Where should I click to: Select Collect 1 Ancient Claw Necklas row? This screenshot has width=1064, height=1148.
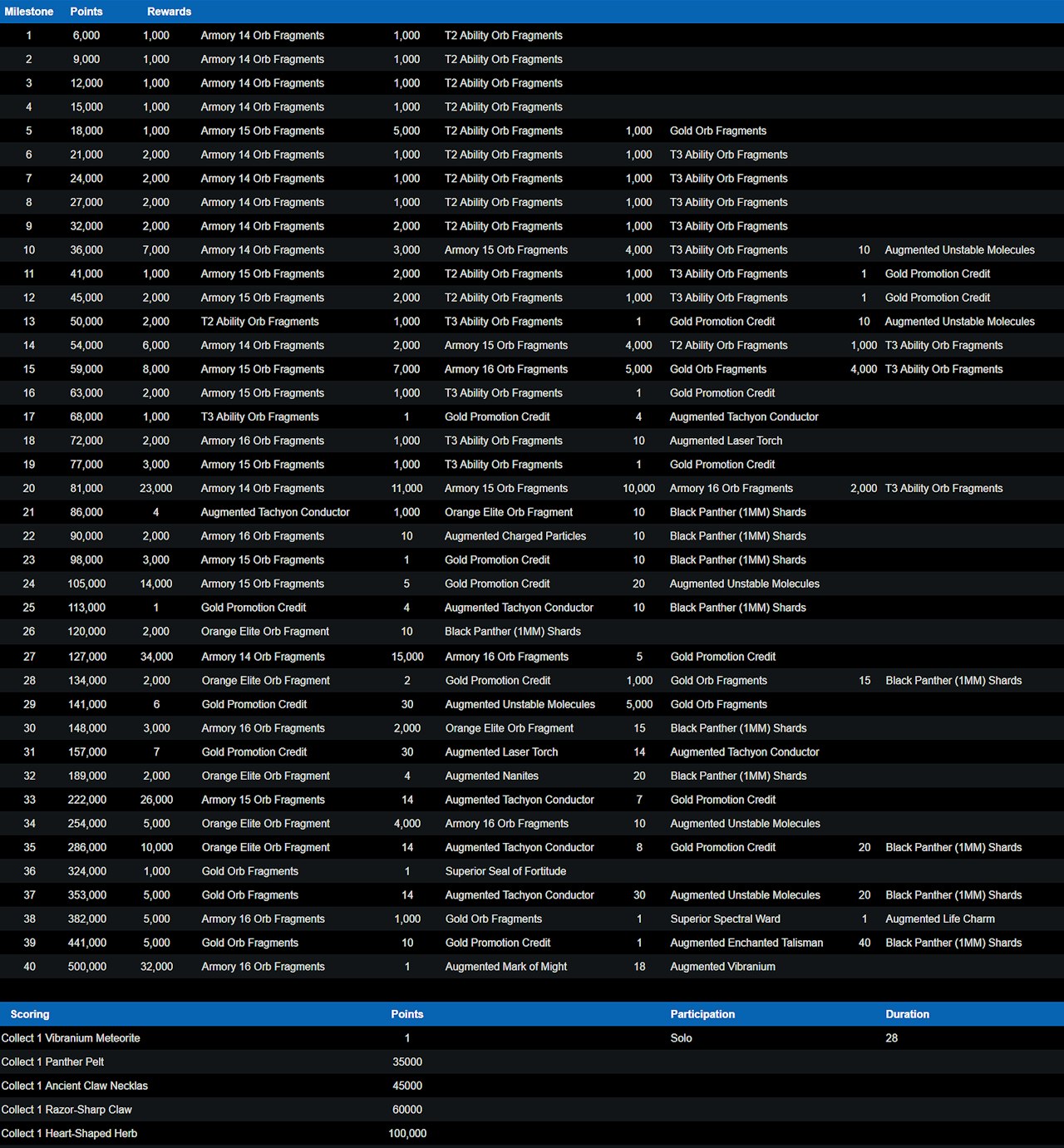click(x=75, y=1086)
